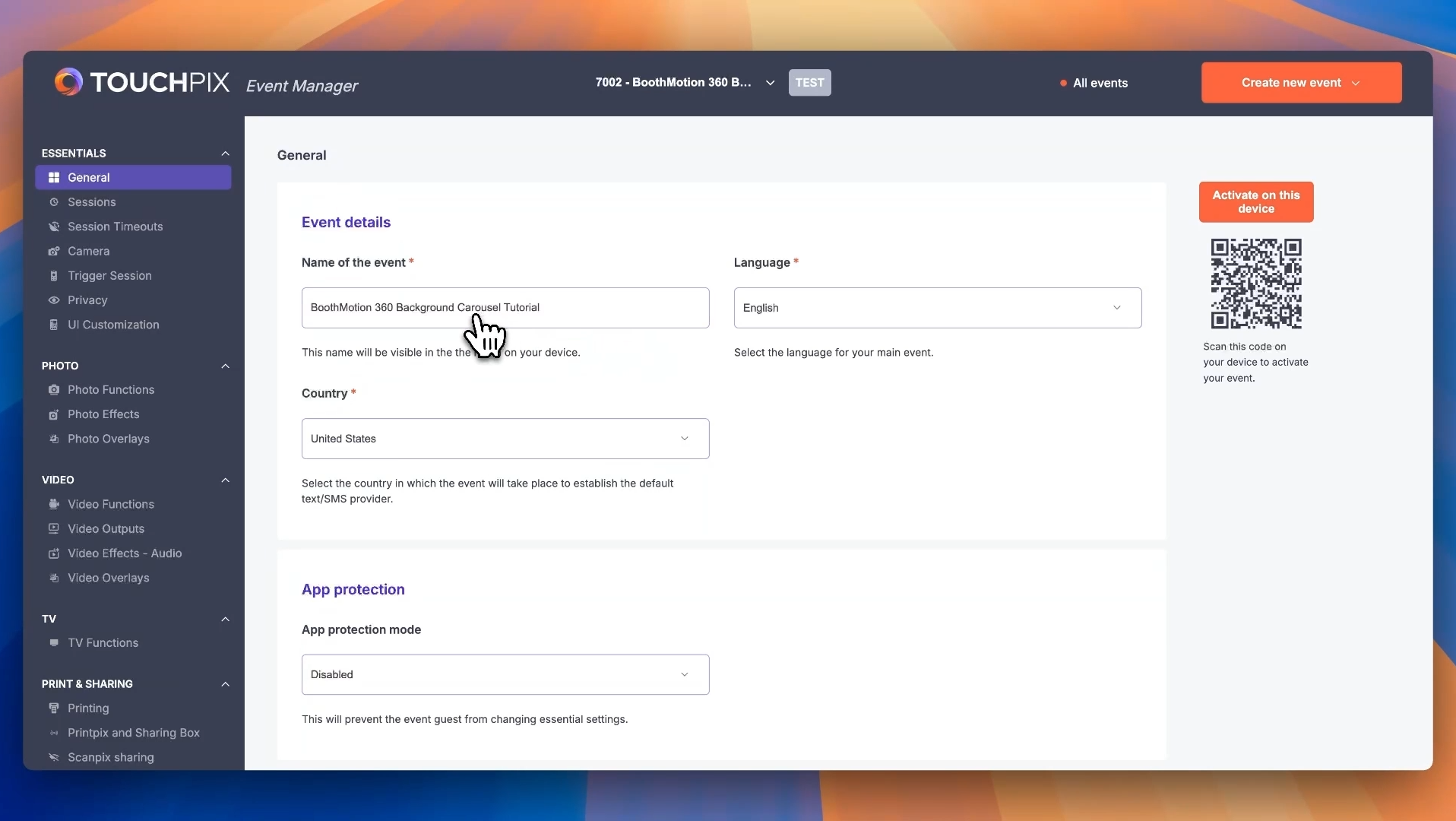This screenshot has width=1456, height=821.
Task: Click the Camera icon in sidebar
Action: pos(54,252)
